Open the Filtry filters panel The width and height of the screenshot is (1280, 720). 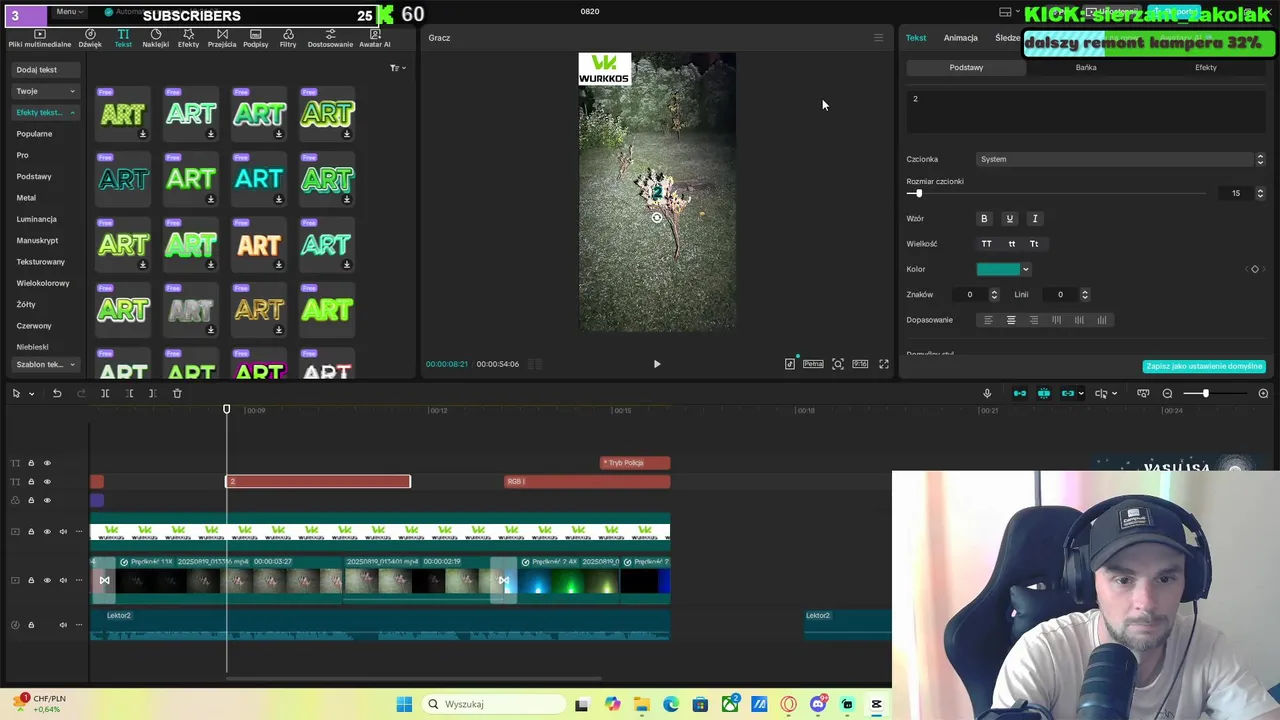coord(288,38)
